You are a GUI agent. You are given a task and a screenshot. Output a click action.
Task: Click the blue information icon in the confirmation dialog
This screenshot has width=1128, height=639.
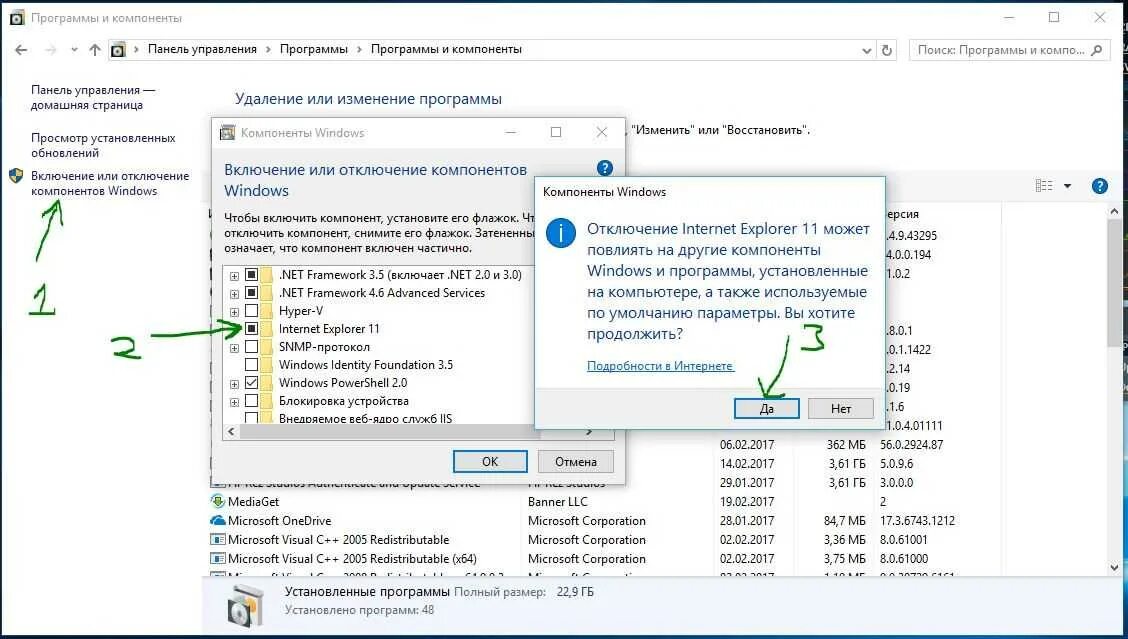[560, 234]
